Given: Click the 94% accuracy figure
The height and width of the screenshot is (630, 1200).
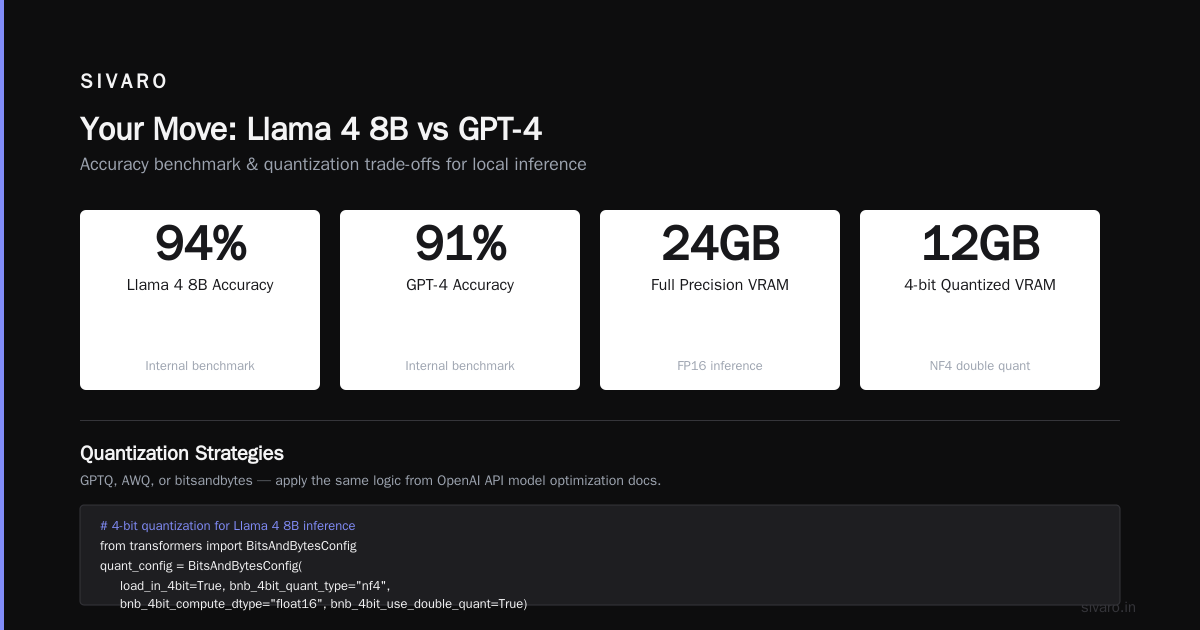Looking at the screenshot, I should click(200, 244).
